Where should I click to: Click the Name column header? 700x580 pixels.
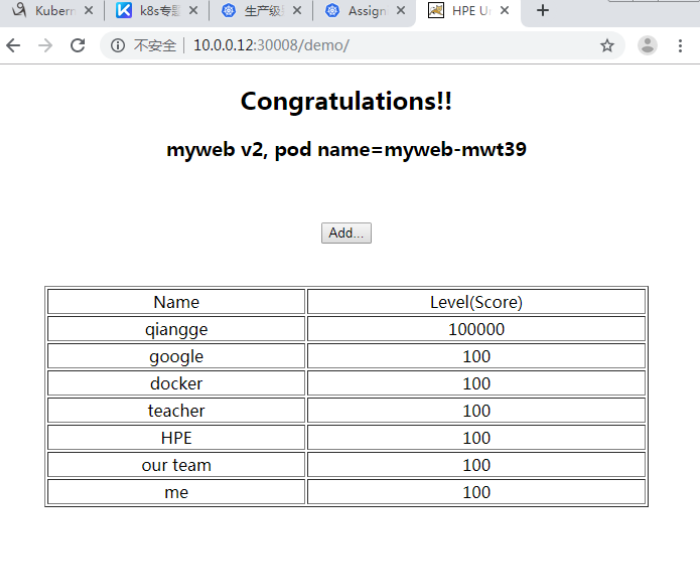(x=176, y=302)
